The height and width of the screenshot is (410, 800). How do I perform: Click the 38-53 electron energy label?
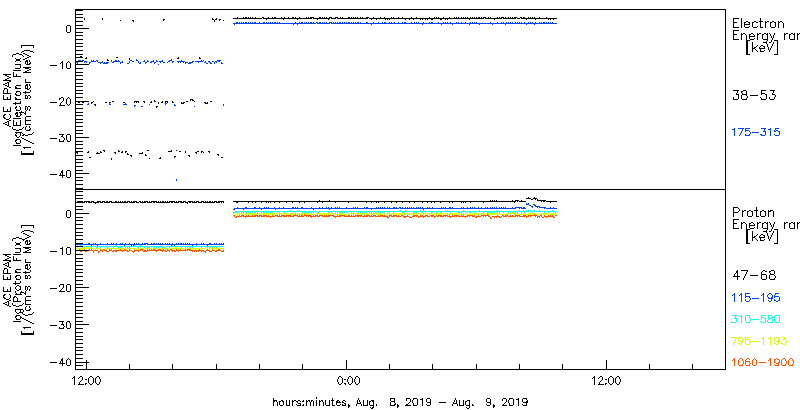click(x=754, y=95)
